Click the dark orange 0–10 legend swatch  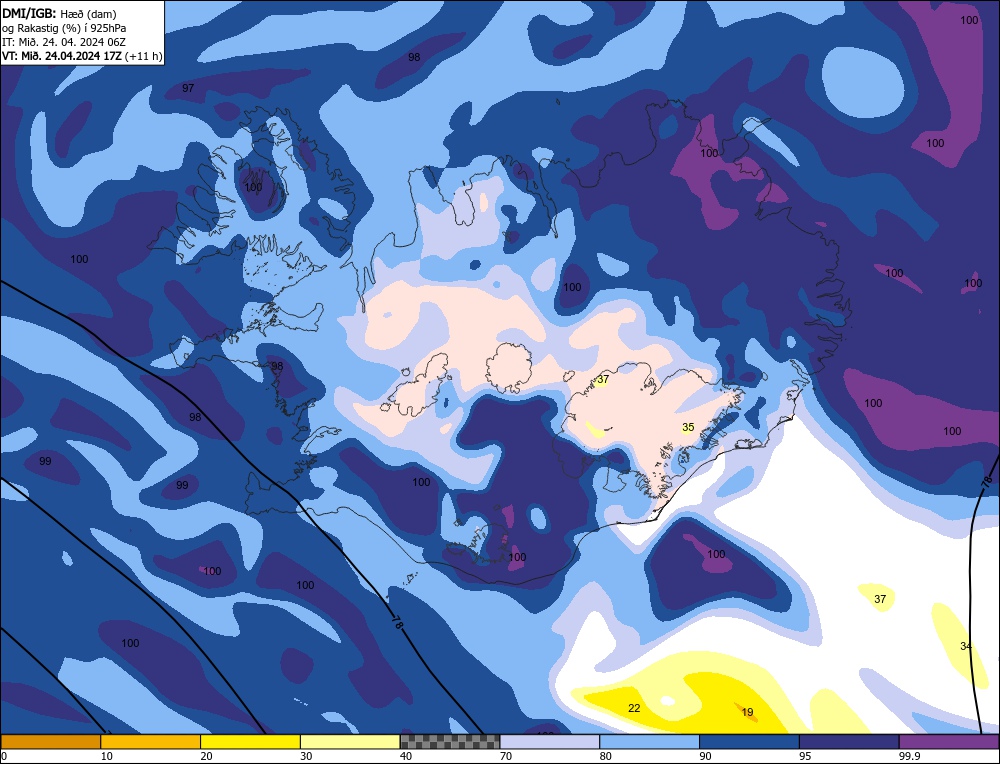coord(51,741)
